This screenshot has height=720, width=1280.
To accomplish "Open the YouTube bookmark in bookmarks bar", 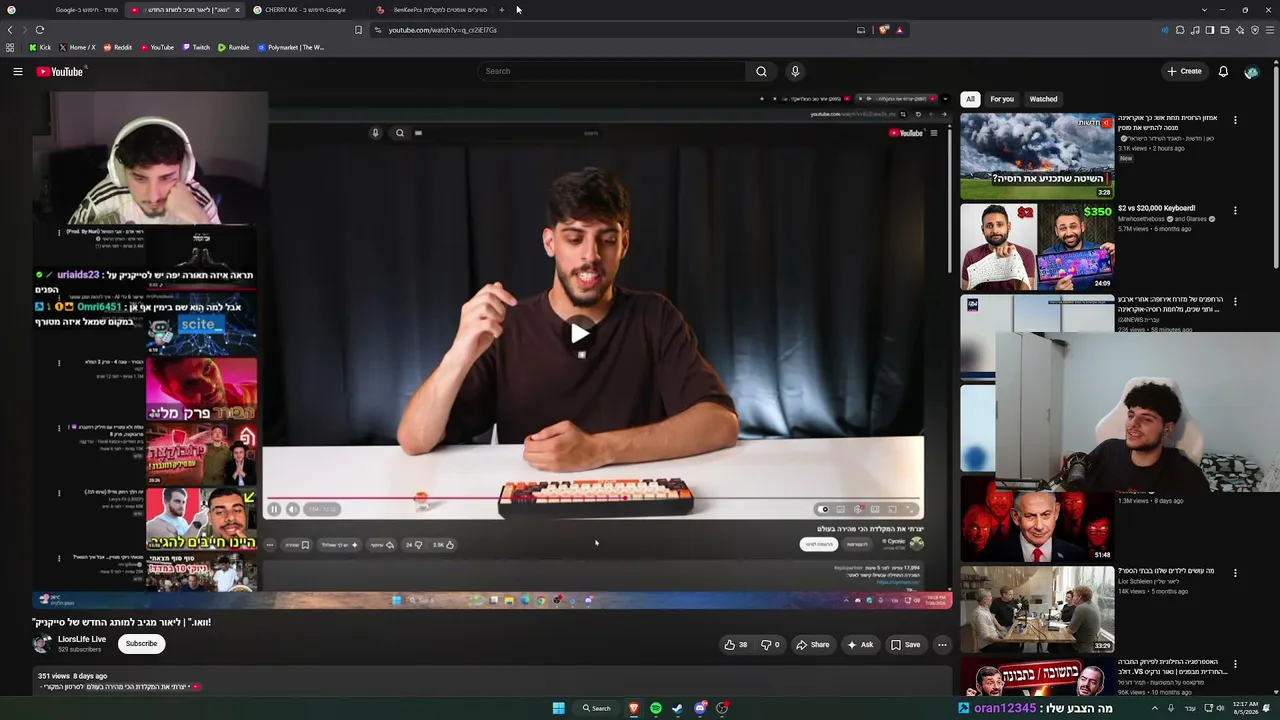I will click(x=157, y=47).
